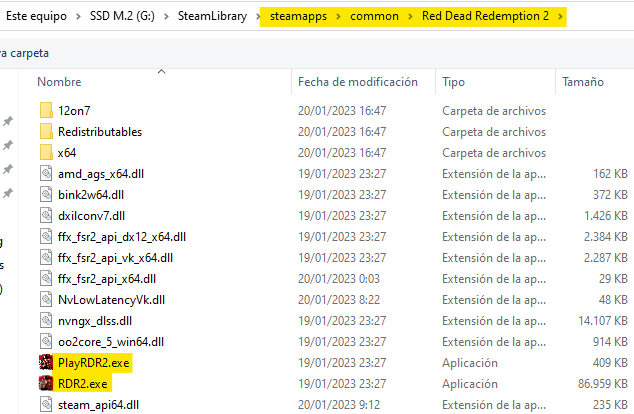Sort files by Nombre column
This screenshot has width=634, height=414.
pos(59,82)
